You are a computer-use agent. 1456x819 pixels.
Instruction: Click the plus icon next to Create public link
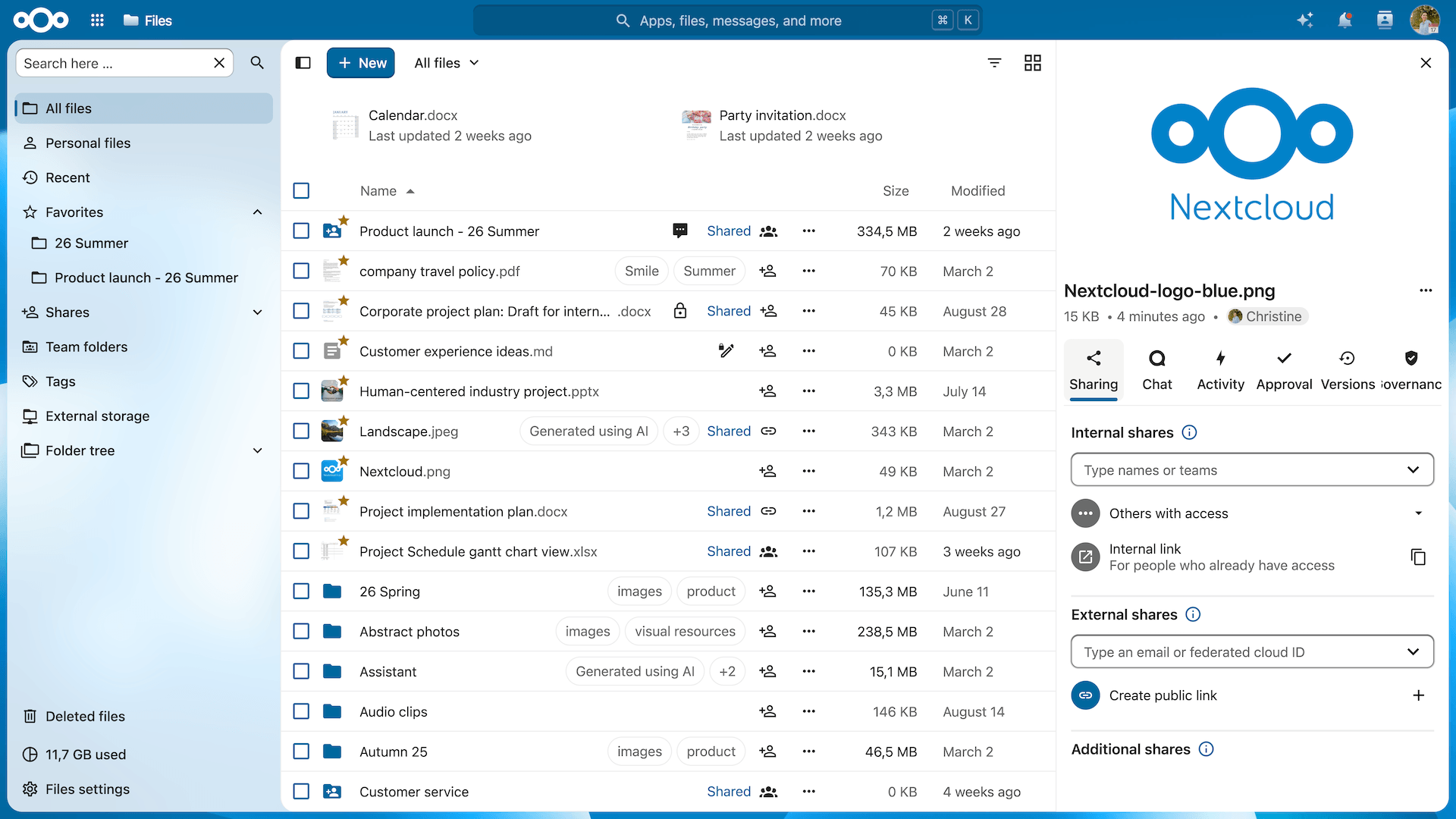(x=1418, y=695)
